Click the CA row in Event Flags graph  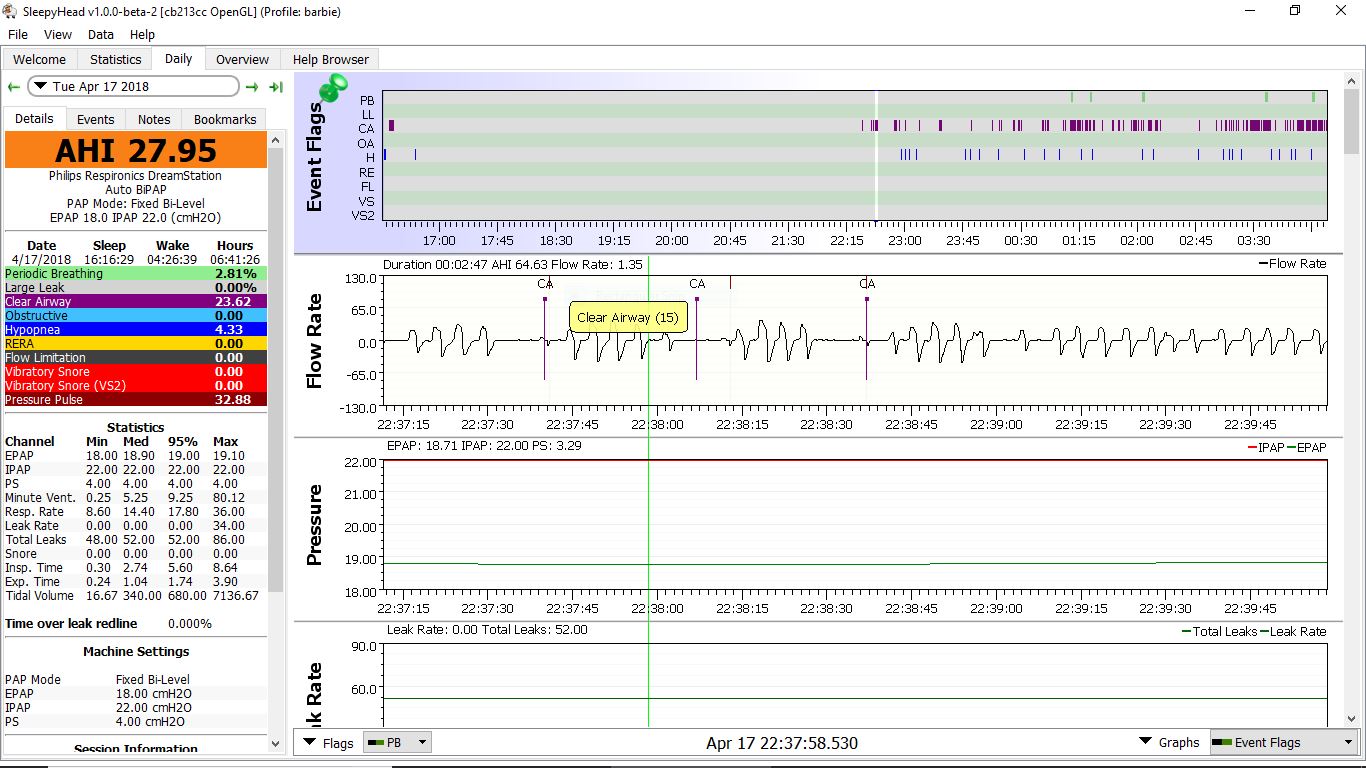tap(855, 127)
